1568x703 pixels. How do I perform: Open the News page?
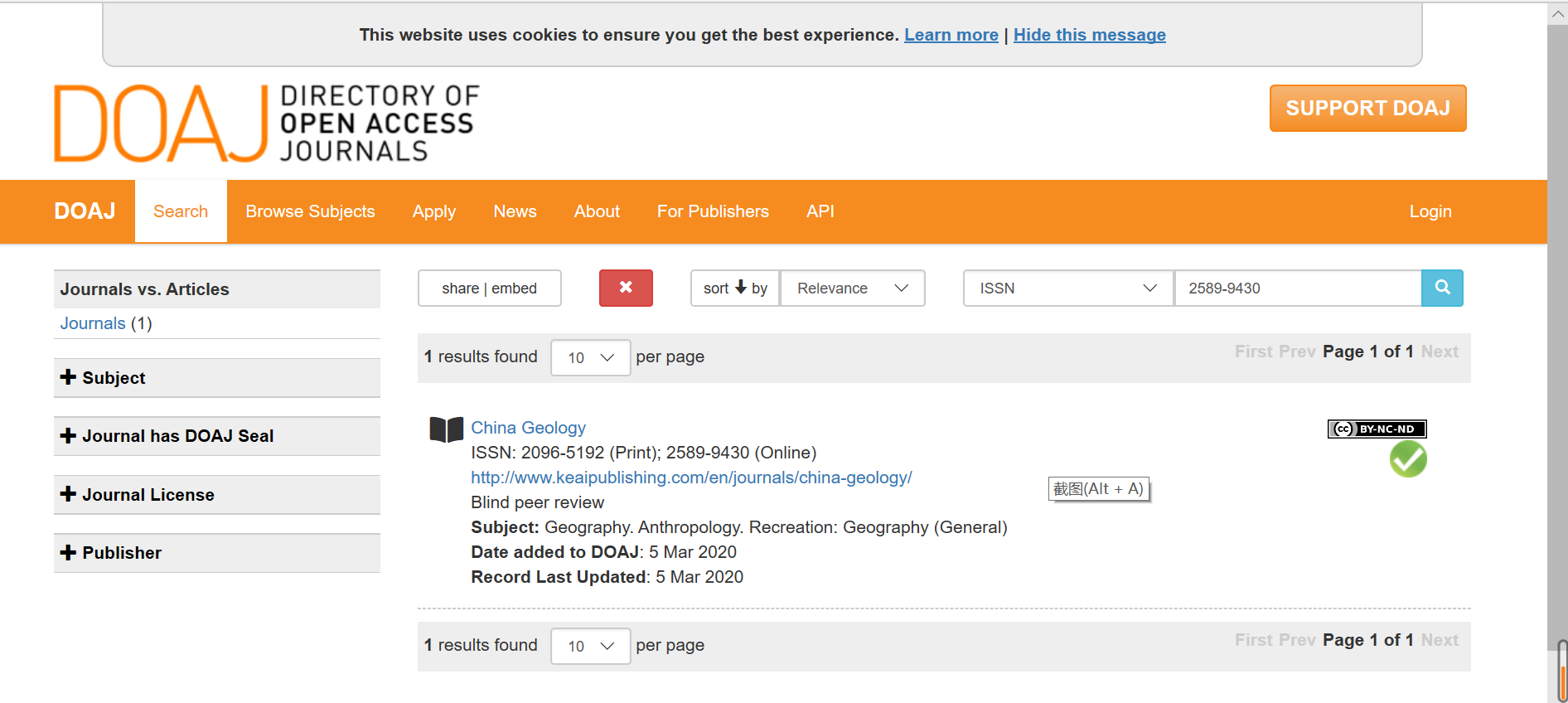pos(515,211)
